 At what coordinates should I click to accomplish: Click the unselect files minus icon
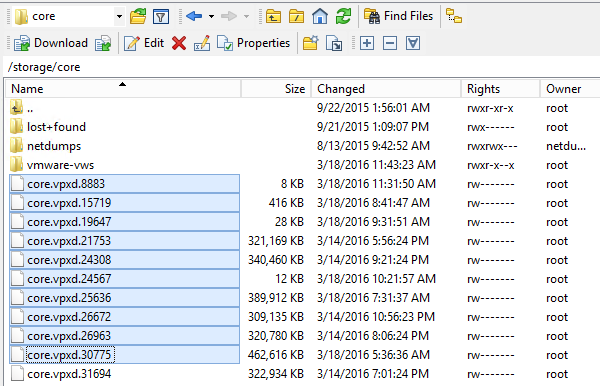(x=390, y=43)
